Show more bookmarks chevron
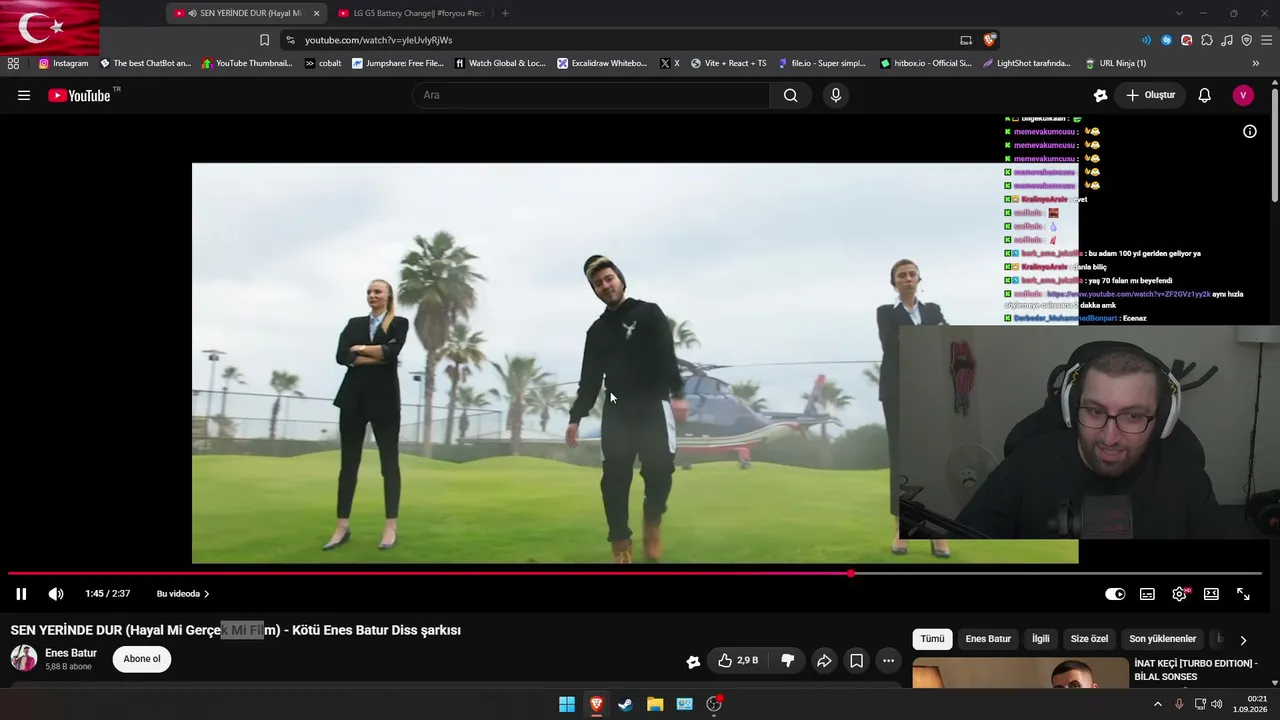 click(1256, 63)
